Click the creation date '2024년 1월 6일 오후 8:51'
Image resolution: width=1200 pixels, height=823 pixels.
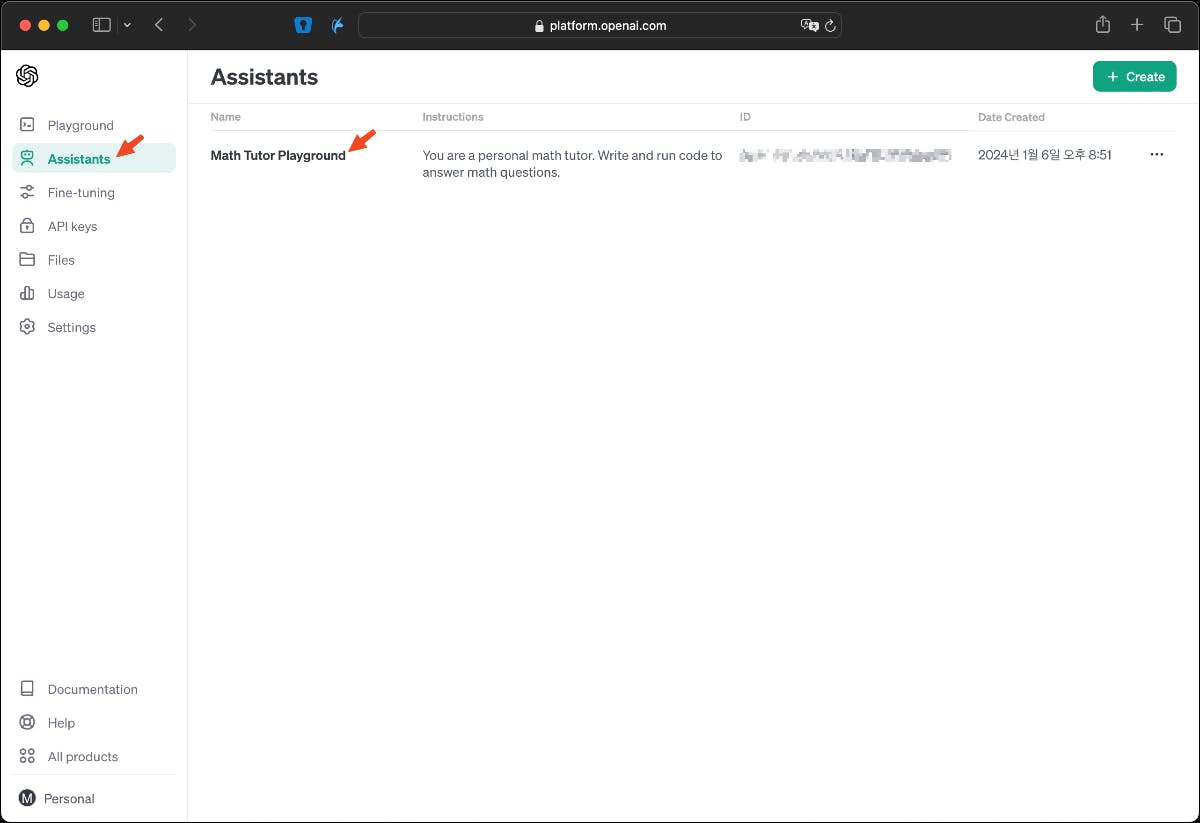[1045, 155]
